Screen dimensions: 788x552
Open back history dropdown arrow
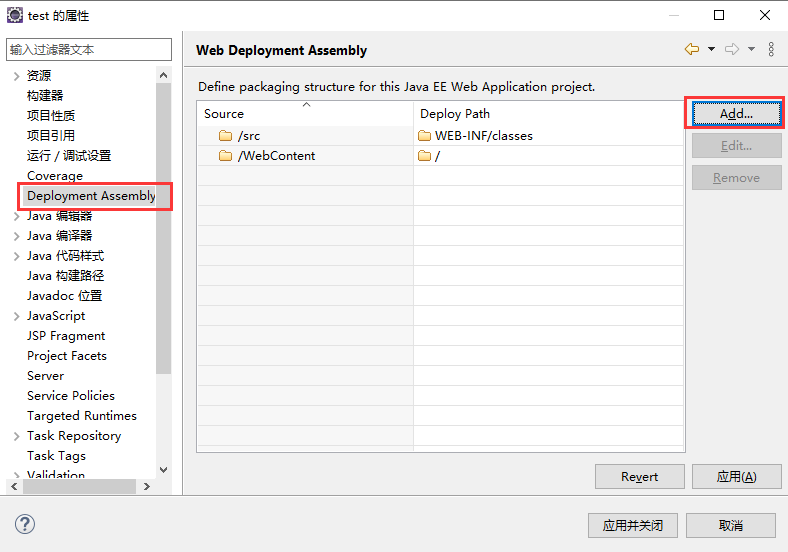(711, 49)
